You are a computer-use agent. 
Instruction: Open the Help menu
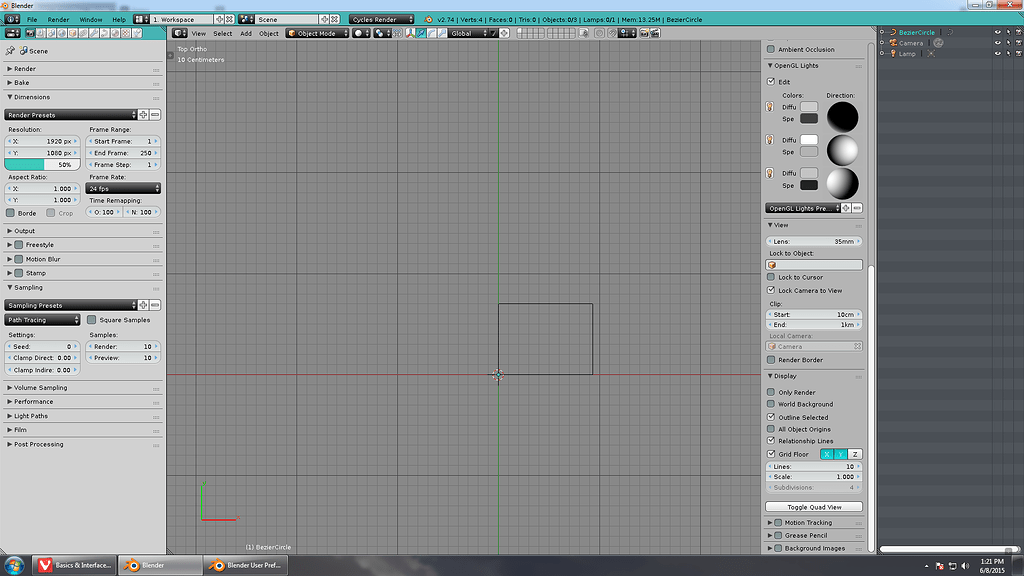119,20
